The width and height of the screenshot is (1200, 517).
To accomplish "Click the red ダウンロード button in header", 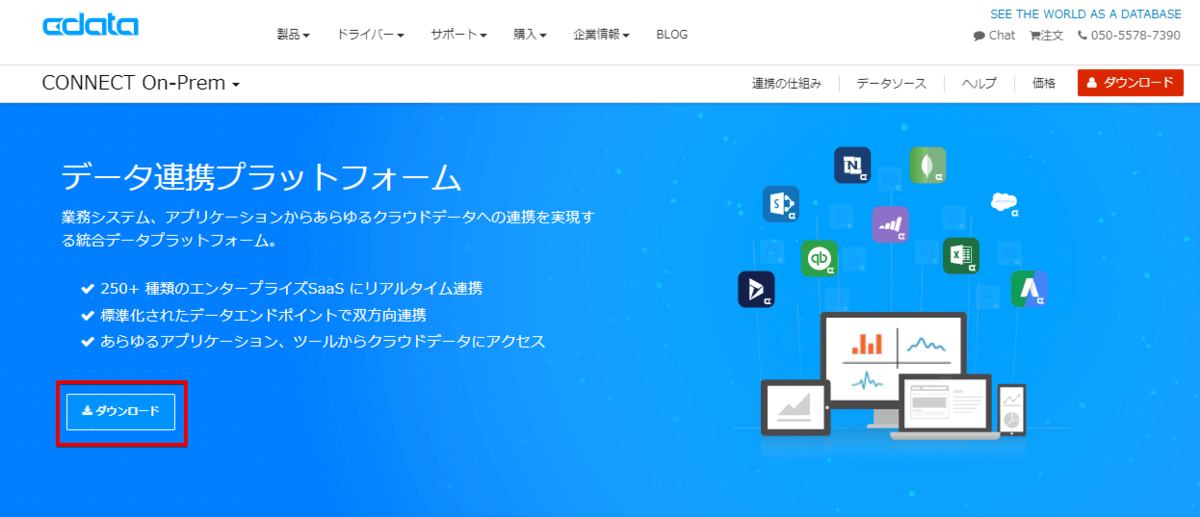I will pos(1130,83).
